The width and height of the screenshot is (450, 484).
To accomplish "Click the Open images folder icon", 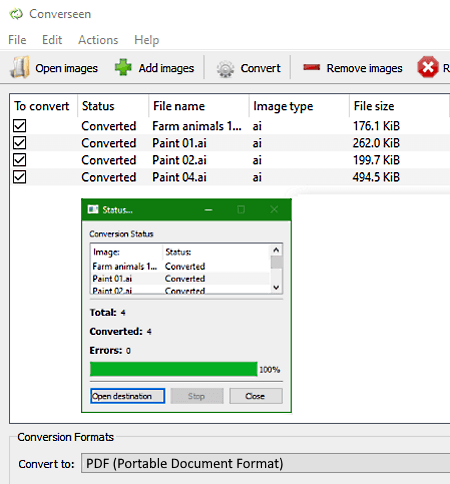I will tap(20, 68).
